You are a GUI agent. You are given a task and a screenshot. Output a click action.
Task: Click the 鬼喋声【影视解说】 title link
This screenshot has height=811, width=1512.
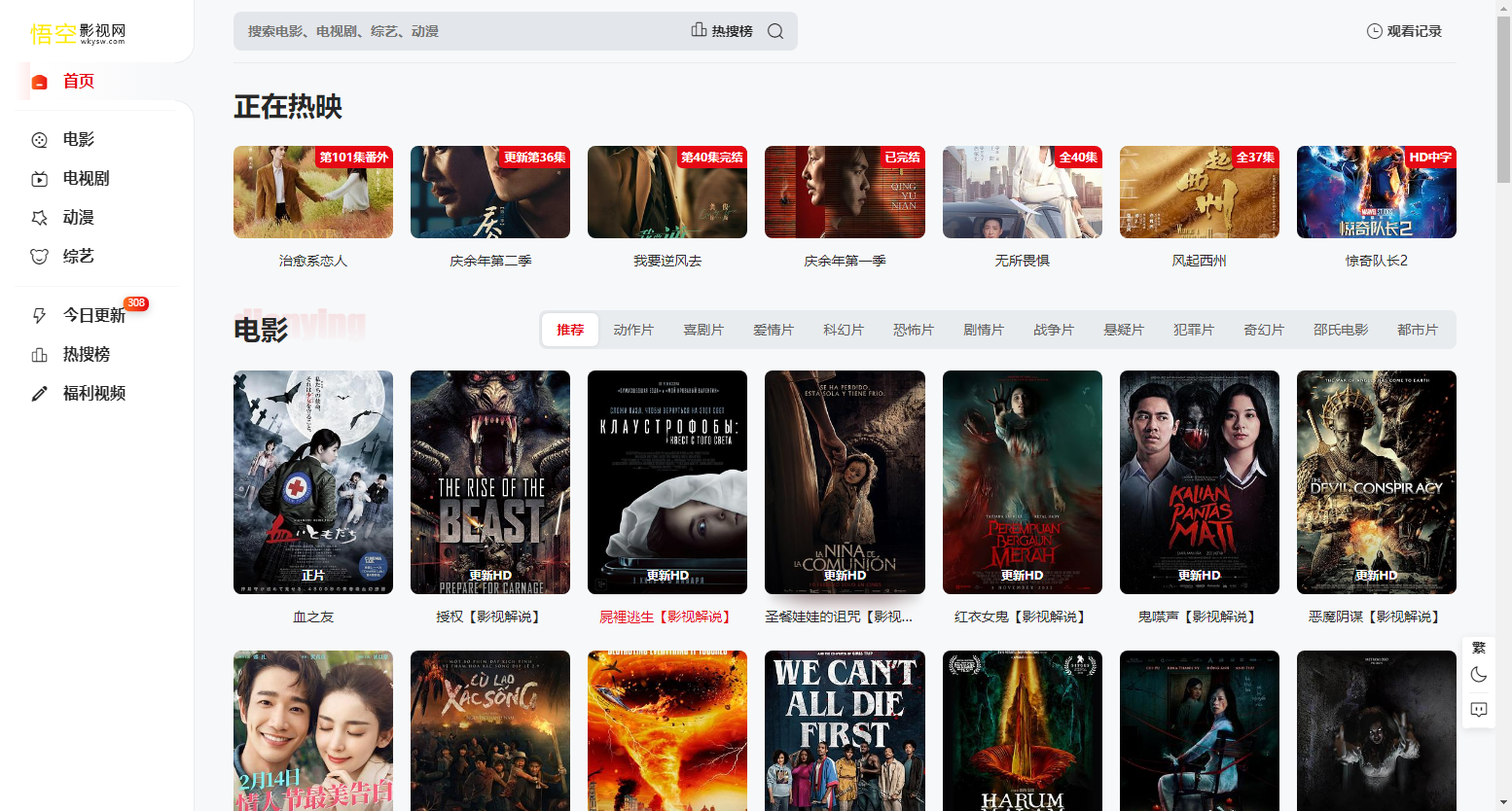[x=1200, y=617]
